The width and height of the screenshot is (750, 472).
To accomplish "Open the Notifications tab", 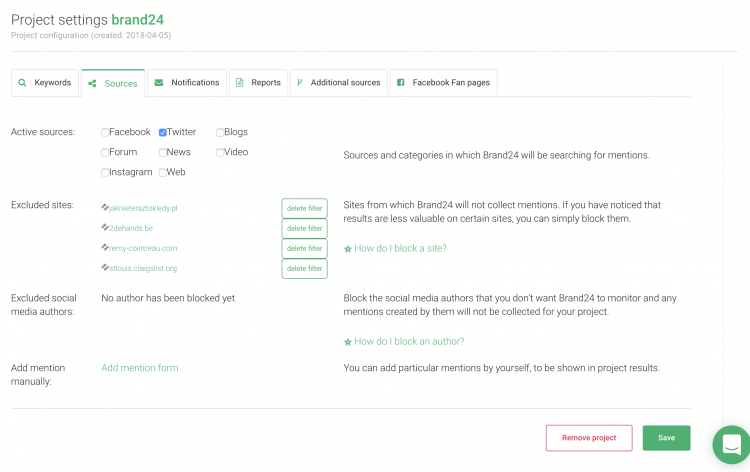I will coord(187,83).
